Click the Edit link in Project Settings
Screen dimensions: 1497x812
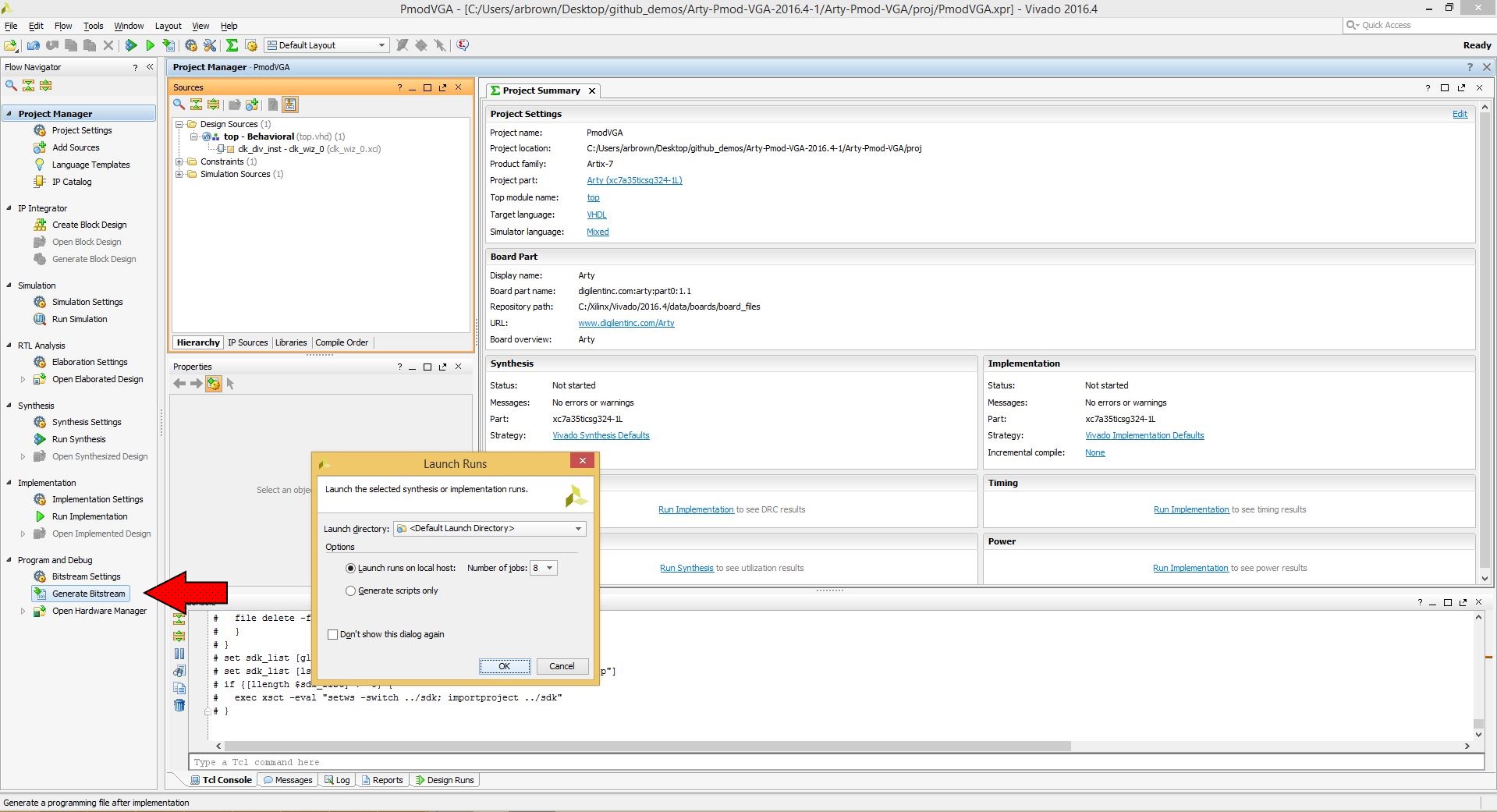point(1460,114)
